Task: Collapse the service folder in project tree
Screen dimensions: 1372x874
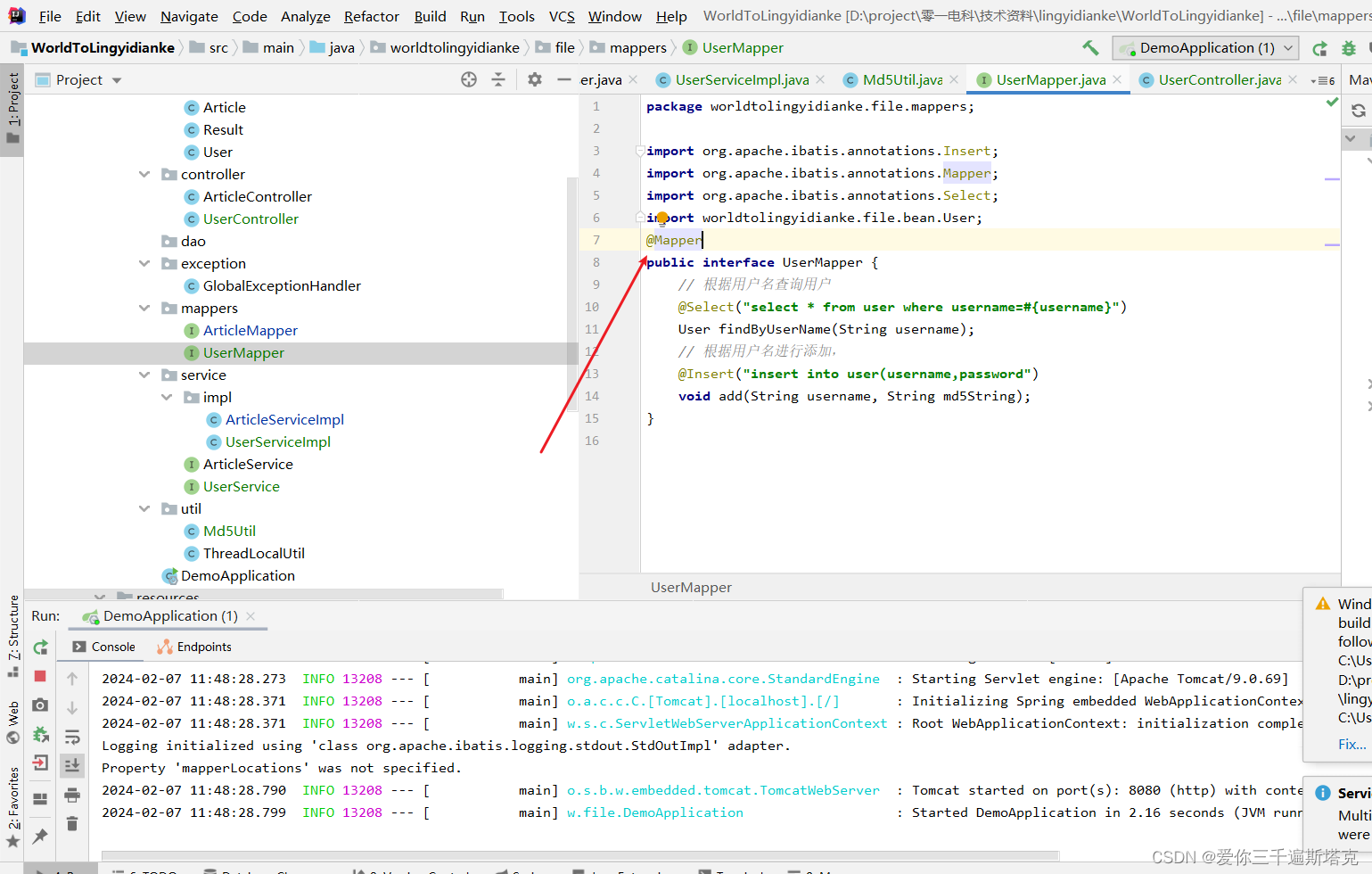Action: [144, 375]
